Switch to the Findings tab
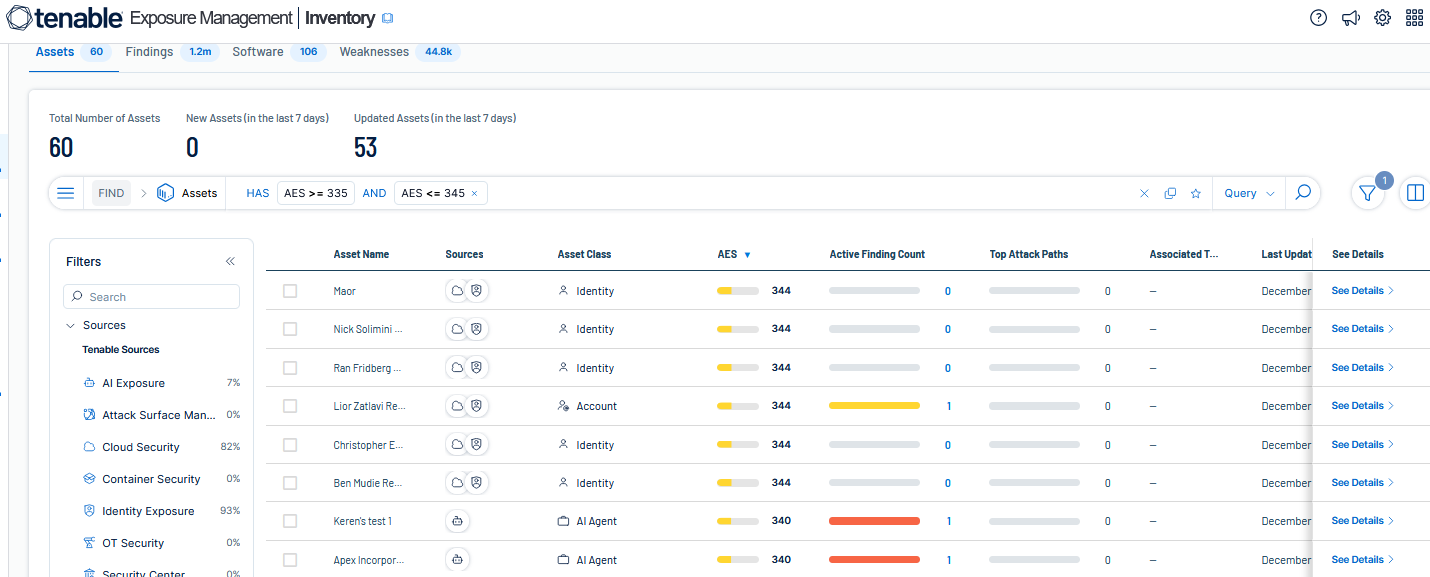The image size is (1430, 577). [150, 52]
